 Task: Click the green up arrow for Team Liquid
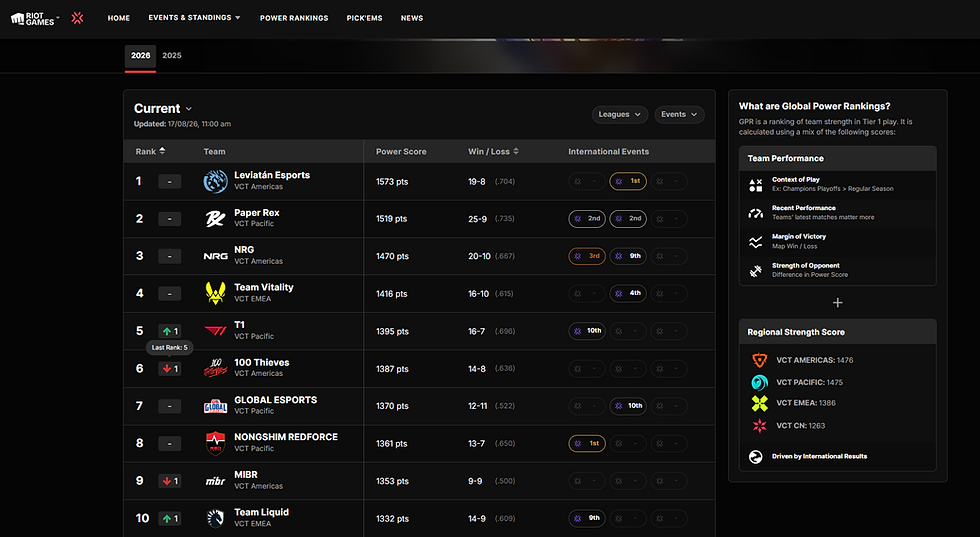(x=167, y=518)
